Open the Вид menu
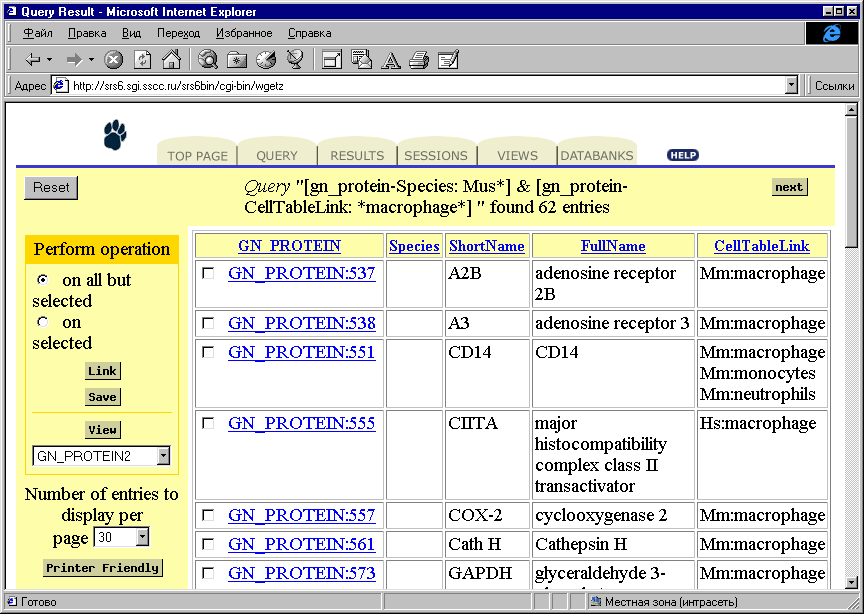 pos(131,33)
